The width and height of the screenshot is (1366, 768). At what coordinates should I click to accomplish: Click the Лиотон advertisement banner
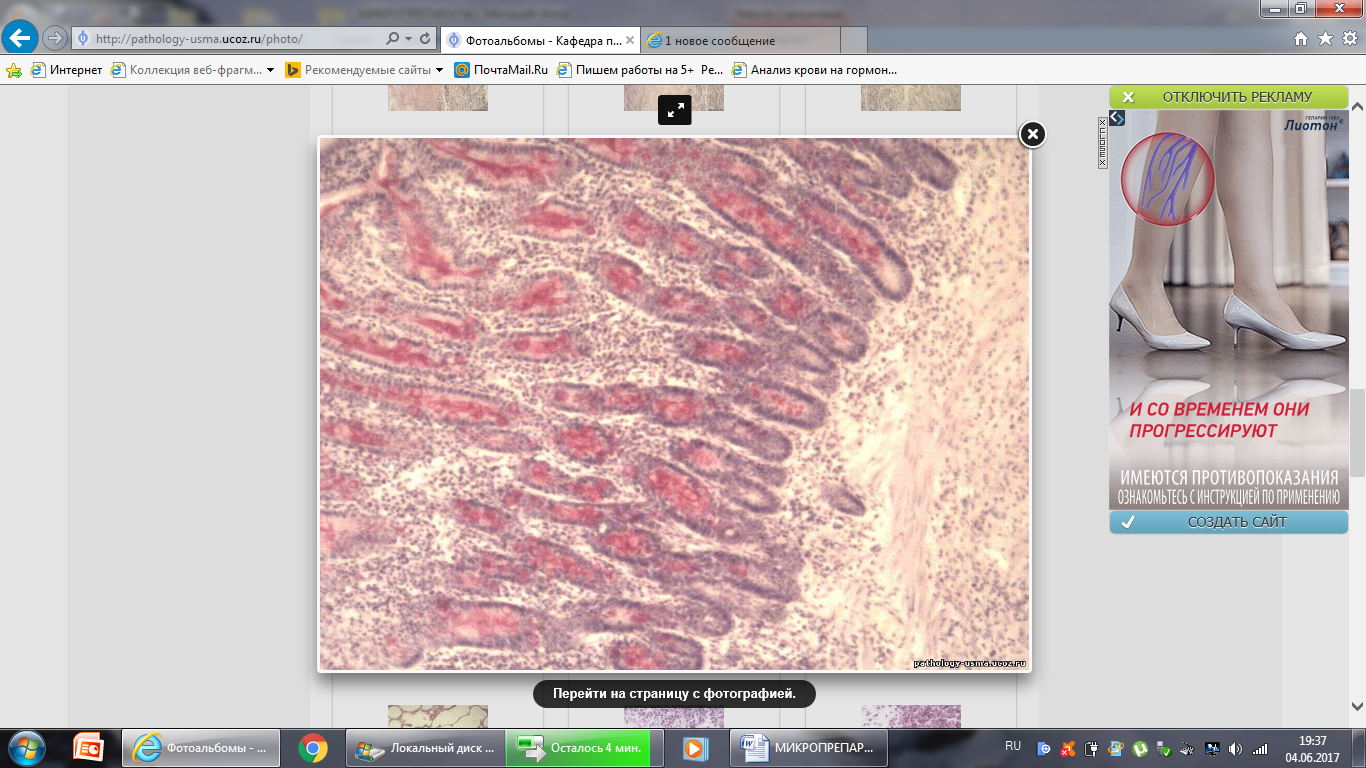(1229, 309)
